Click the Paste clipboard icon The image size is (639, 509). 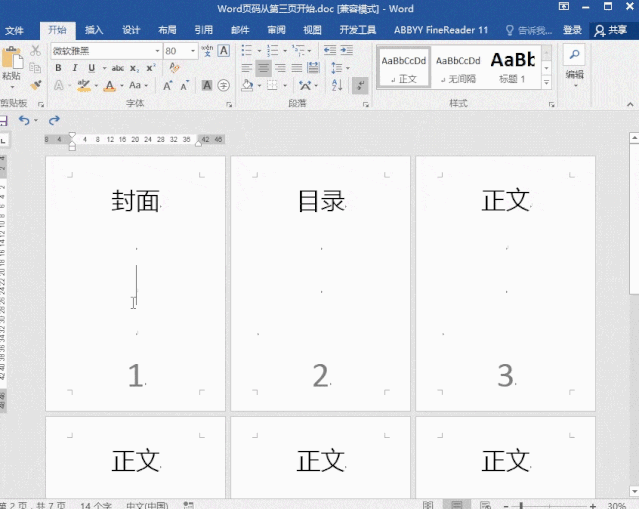12,57
